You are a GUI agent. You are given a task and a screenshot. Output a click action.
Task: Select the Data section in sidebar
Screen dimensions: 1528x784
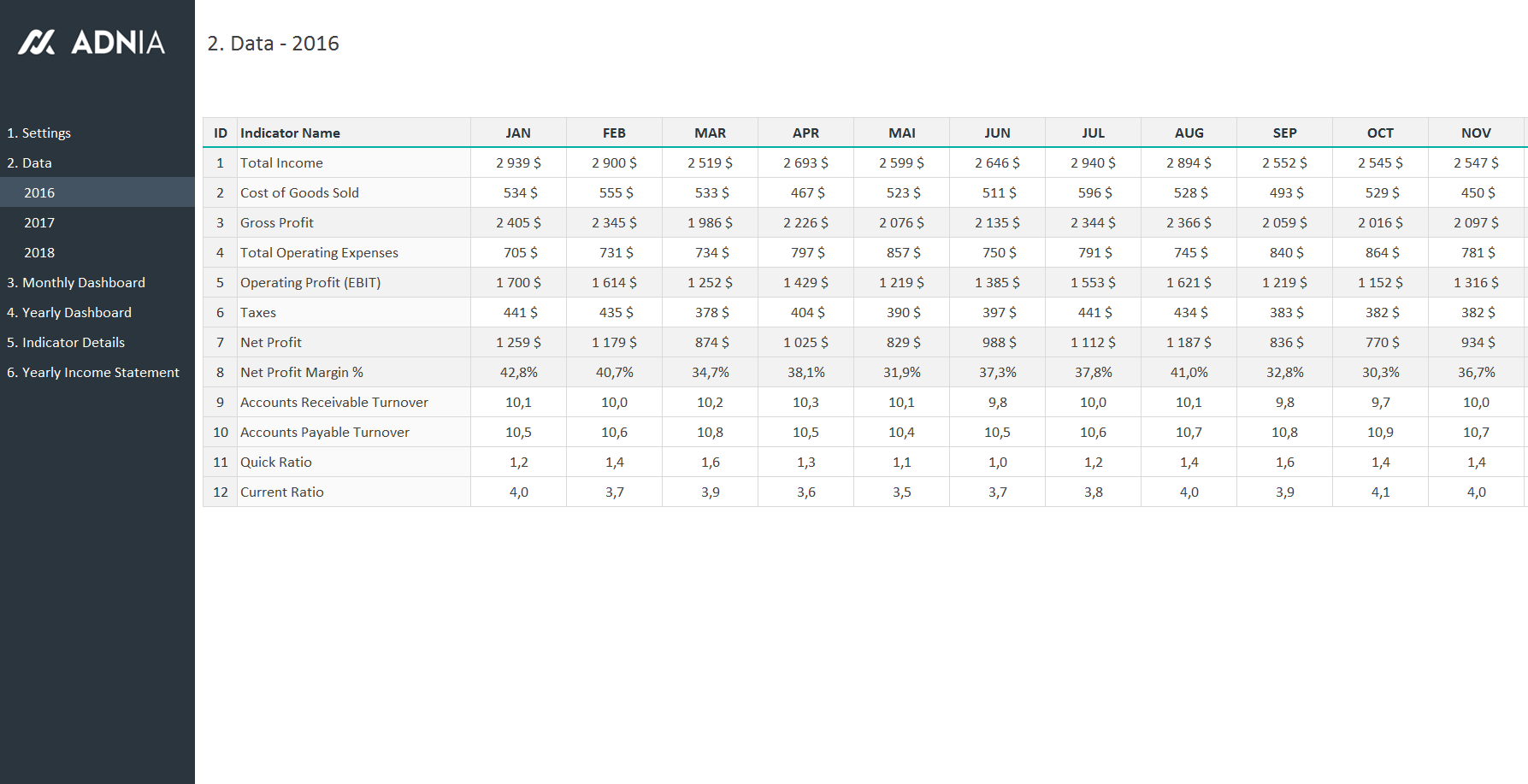tap(30, 162)
